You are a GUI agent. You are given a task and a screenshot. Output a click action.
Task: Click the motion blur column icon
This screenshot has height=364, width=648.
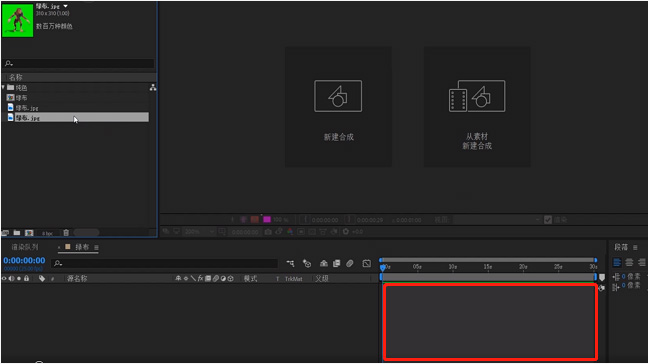click(216, 278)
